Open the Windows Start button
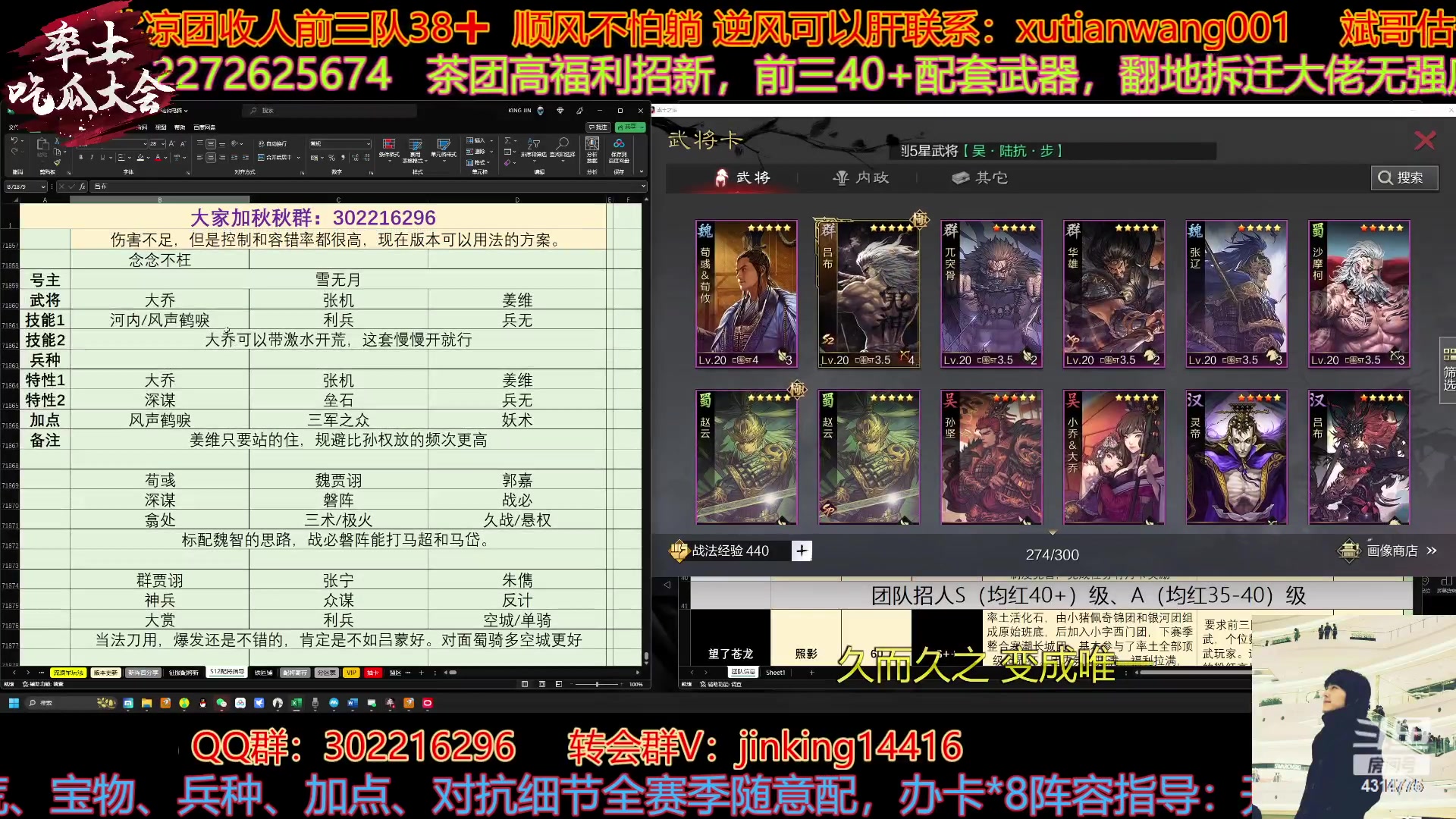 click(x=14, y=703)
